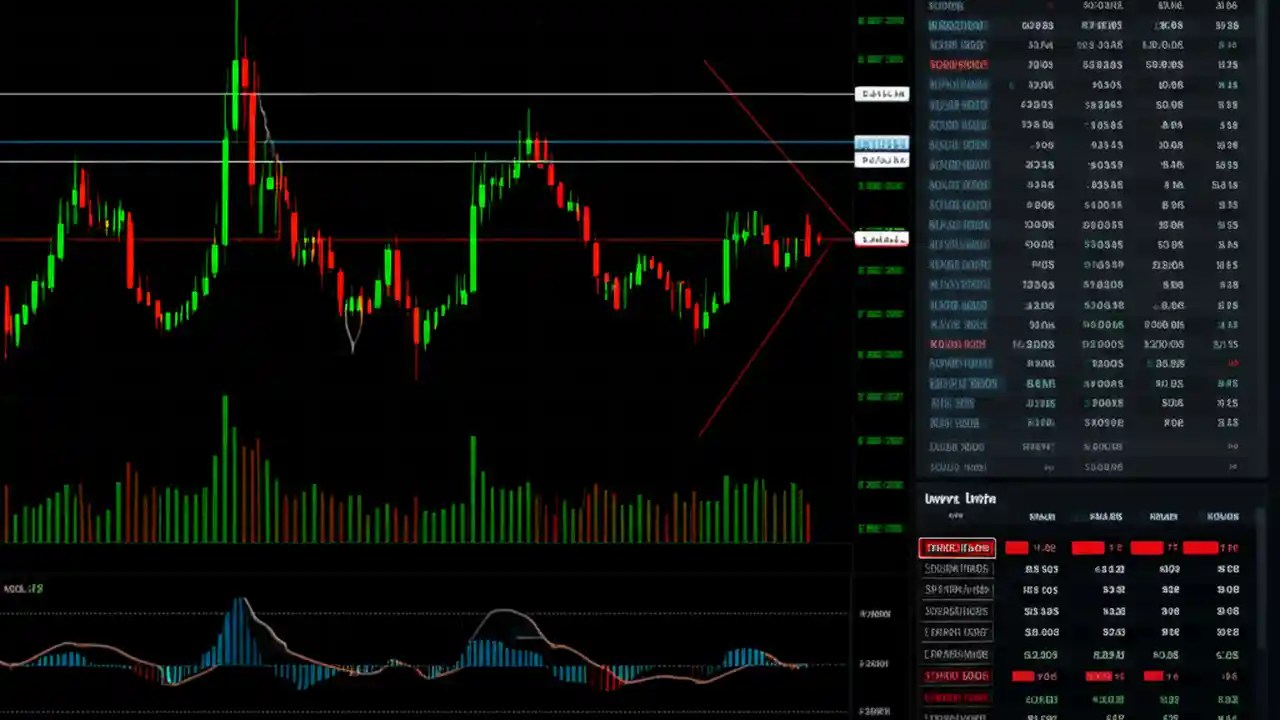
Task: Toggle the highlighted red ticker row in the watchlist
Action: [x=958, y=64]
